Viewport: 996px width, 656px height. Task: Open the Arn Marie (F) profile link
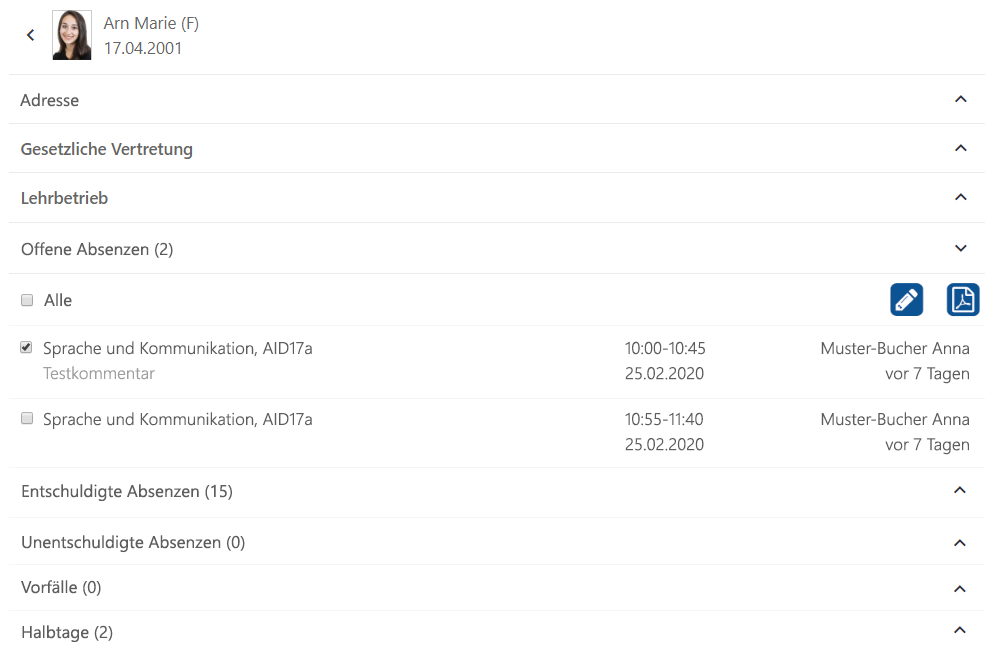[x=151, y=23]
